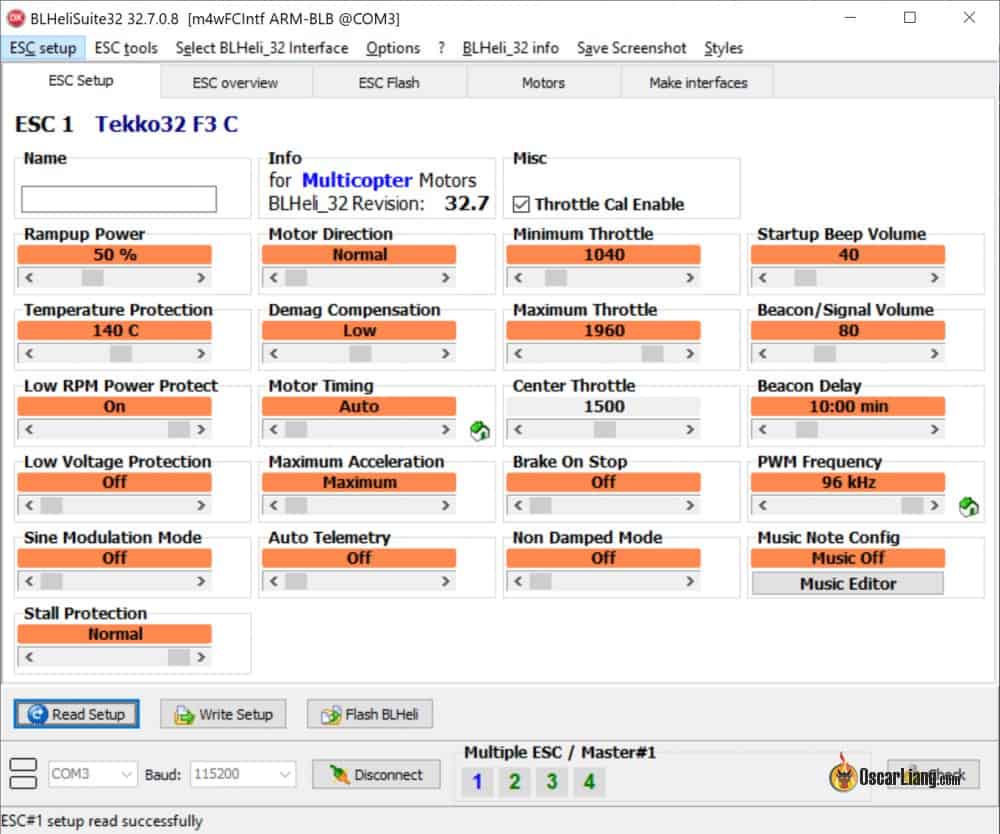1000x834 pixels.
Task: Open the BLHeli_32 info menu
Action: point(510,48)
